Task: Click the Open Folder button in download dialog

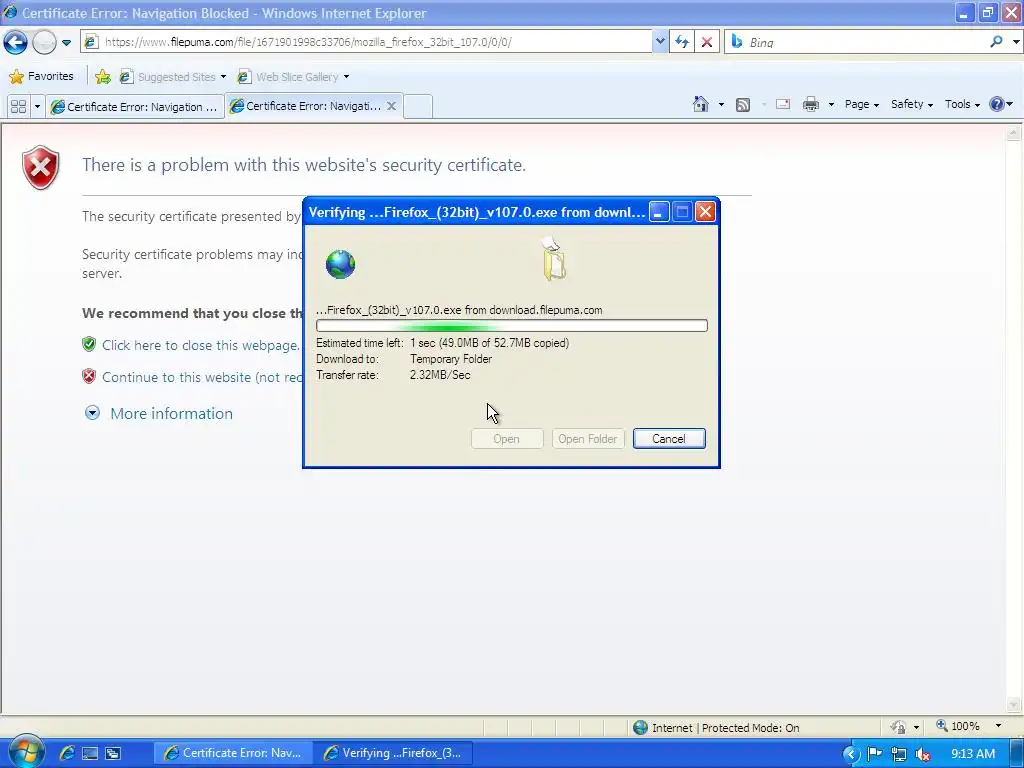Action: click(588, 439)
